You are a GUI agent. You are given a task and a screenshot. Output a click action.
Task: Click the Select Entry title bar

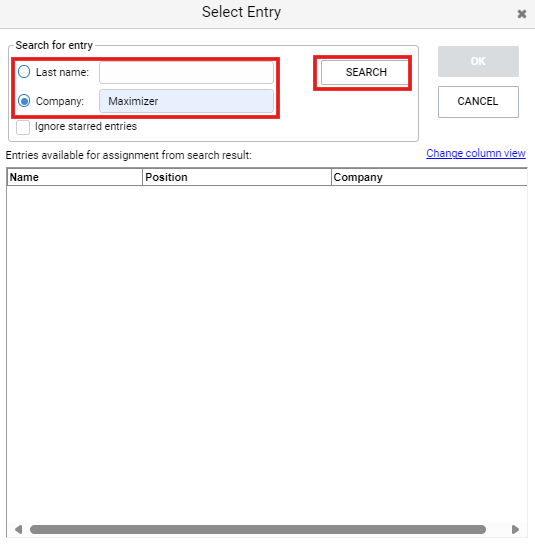coord(241,13)
